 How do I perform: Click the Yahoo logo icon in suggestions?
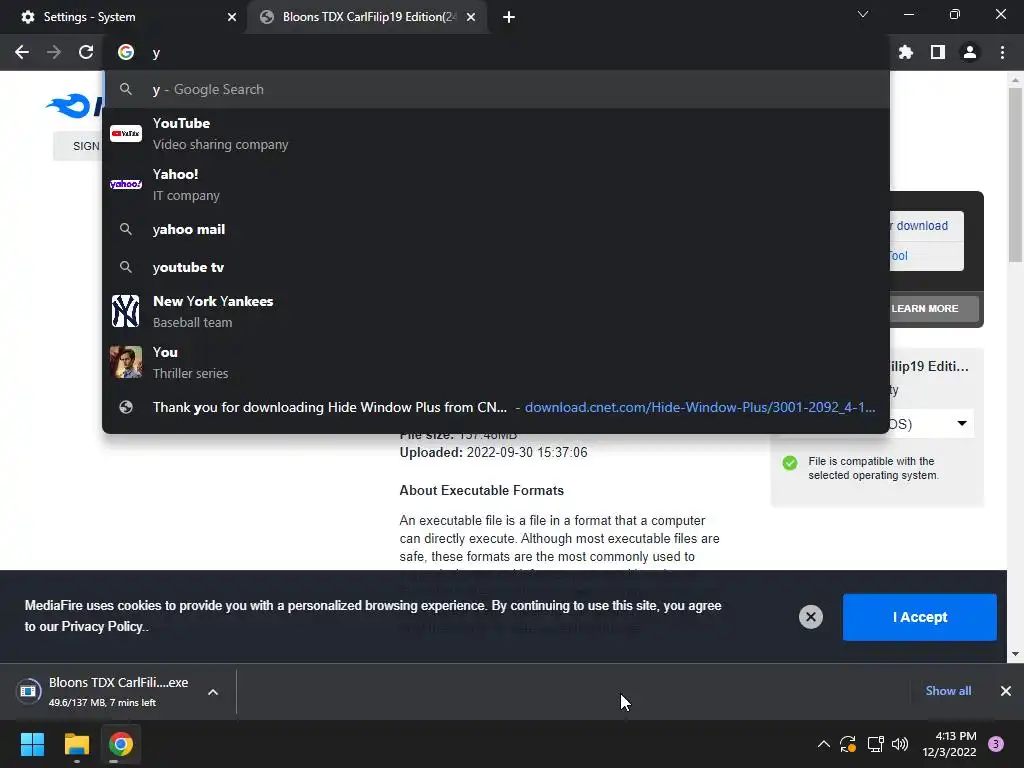click(126, 184)
